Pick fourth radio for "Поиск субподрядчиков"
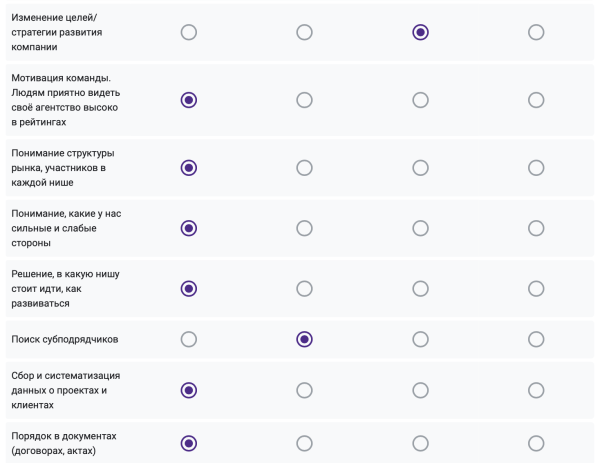 (536, 339)
